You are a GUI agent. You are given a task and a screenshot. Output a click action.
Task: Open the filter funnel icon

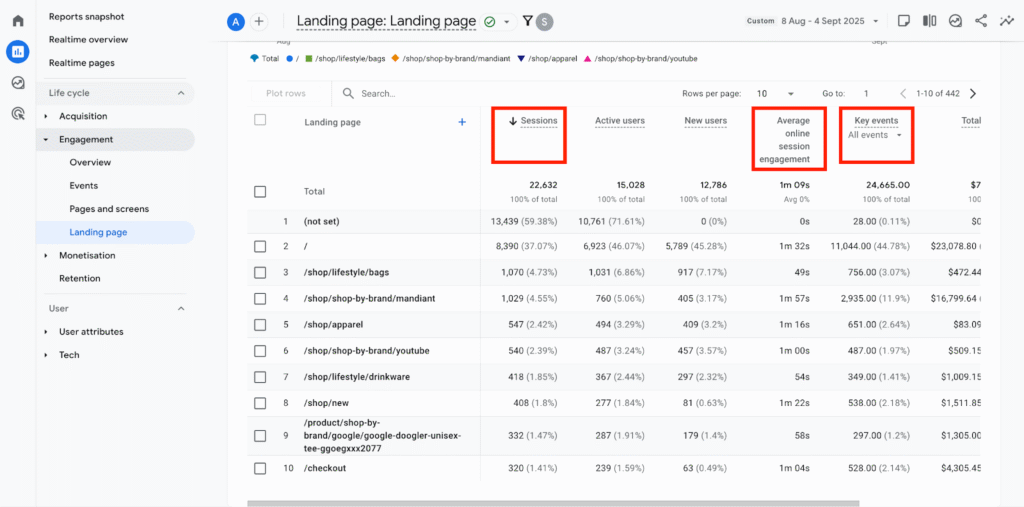coord(528,22)
